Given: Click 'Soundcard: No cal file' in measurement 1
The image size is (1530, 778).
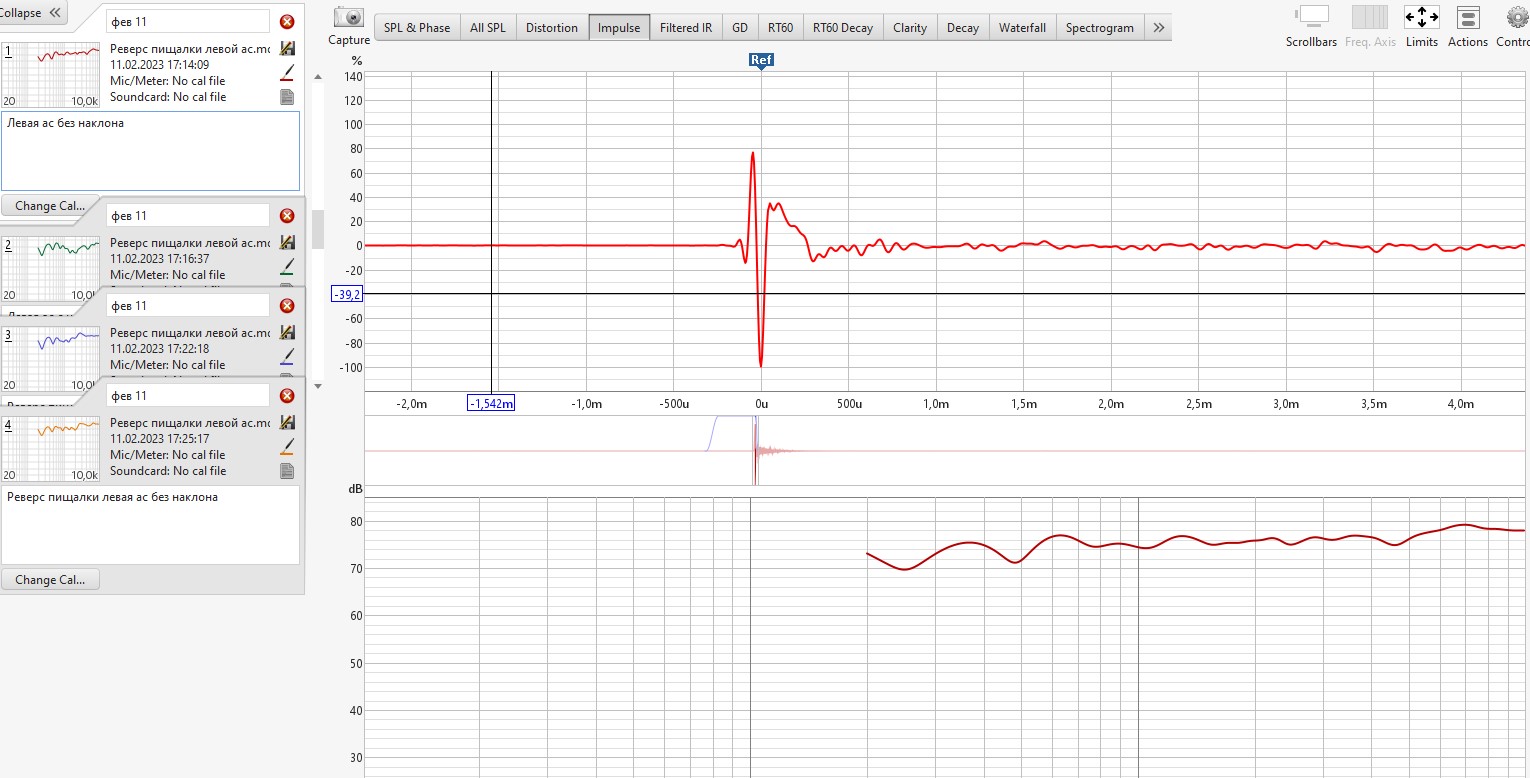Looking at the screenshot, I should (168, 97).
